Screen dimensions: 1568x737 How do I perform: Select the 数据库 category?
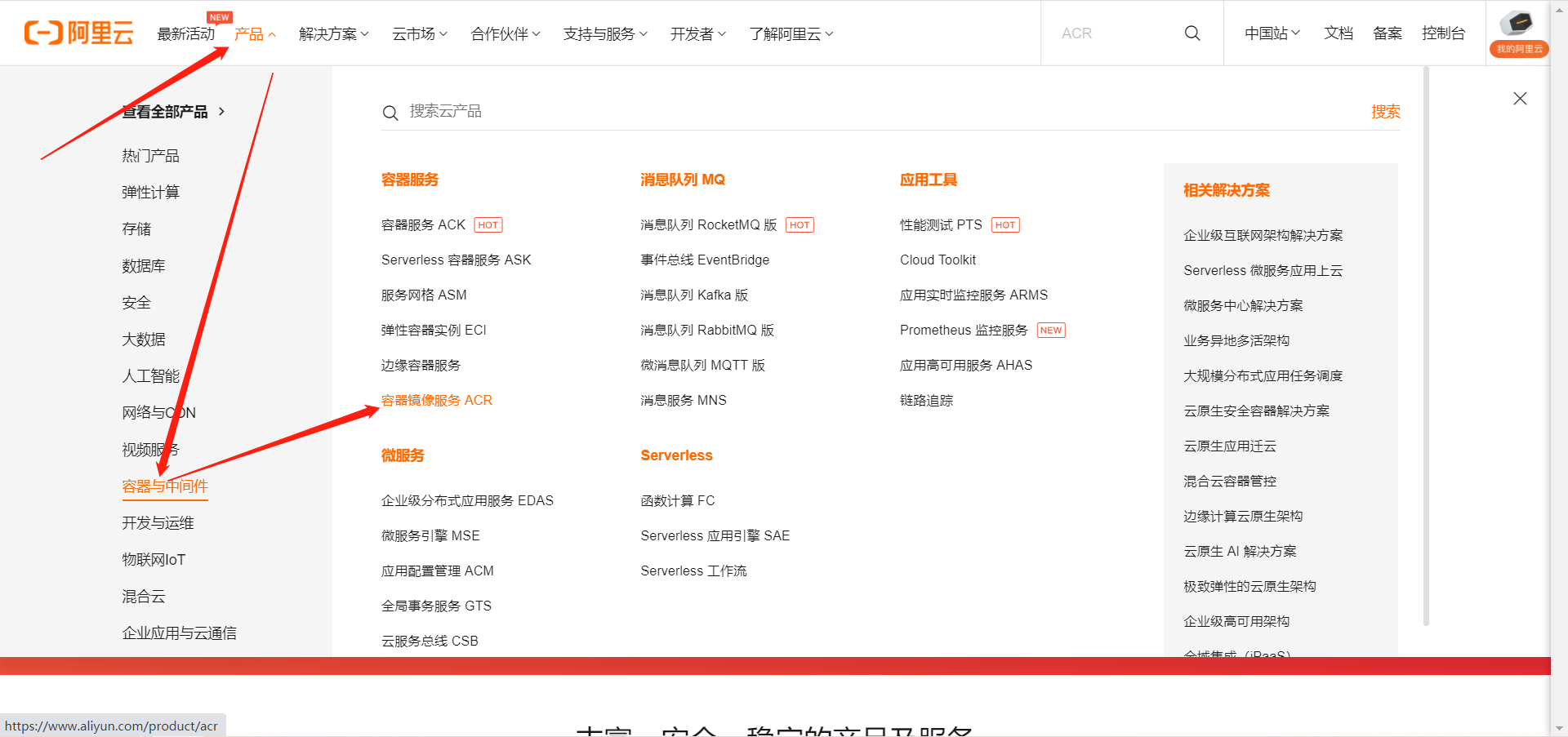[x=144, y=266]
